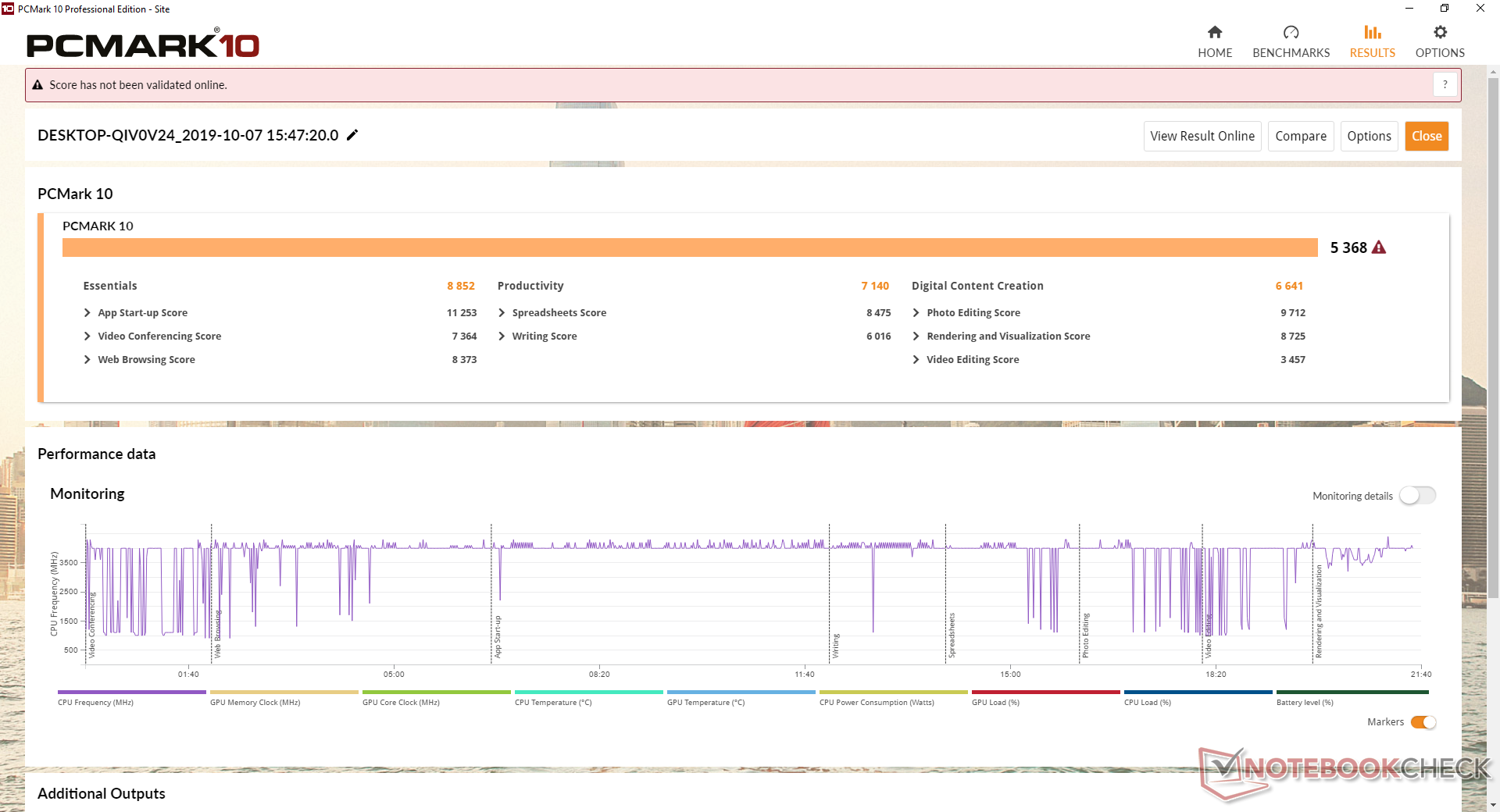Click the Productivity score 7 140
1500x812 pixels.
pyautogui.click(x=875, y=286)
